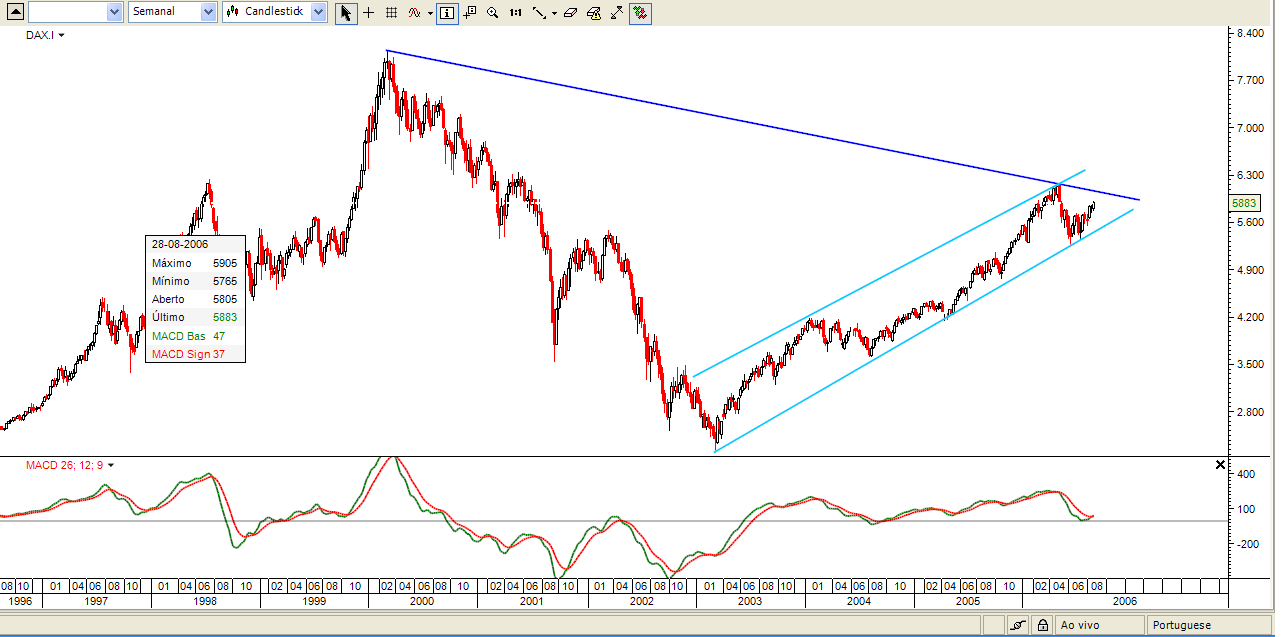This screenshot has width=1281, height=637.
Task: Open the Semanal timeframe dropdown
Action: (206, 13)
